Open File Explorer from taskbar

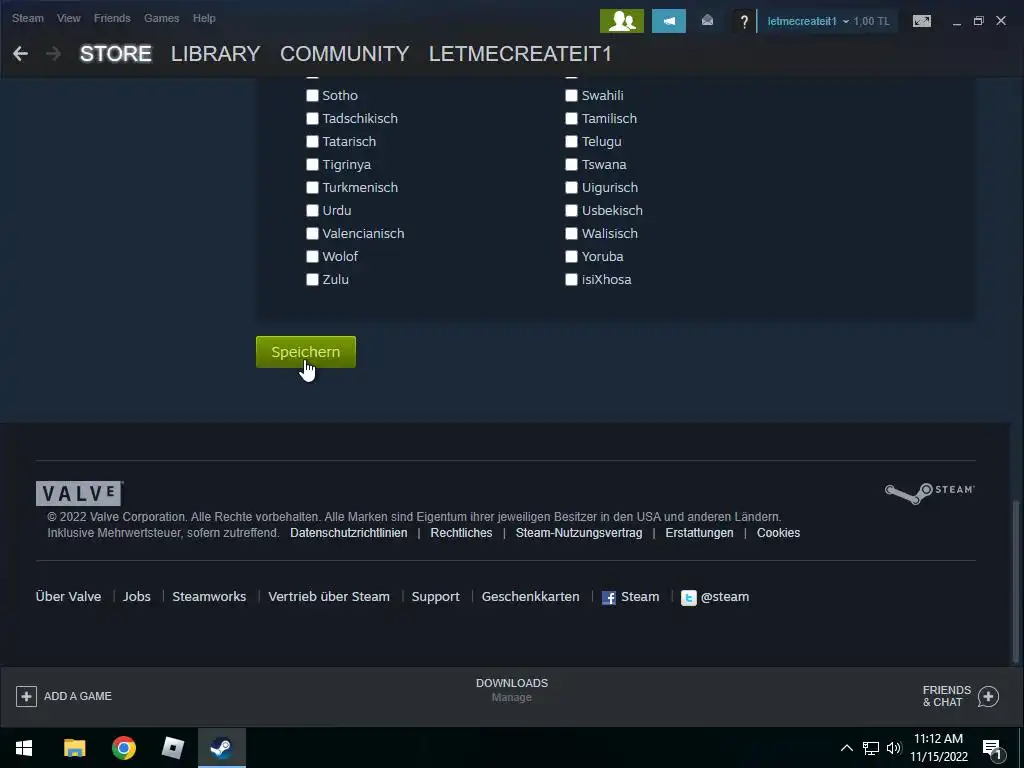point(74,748)
